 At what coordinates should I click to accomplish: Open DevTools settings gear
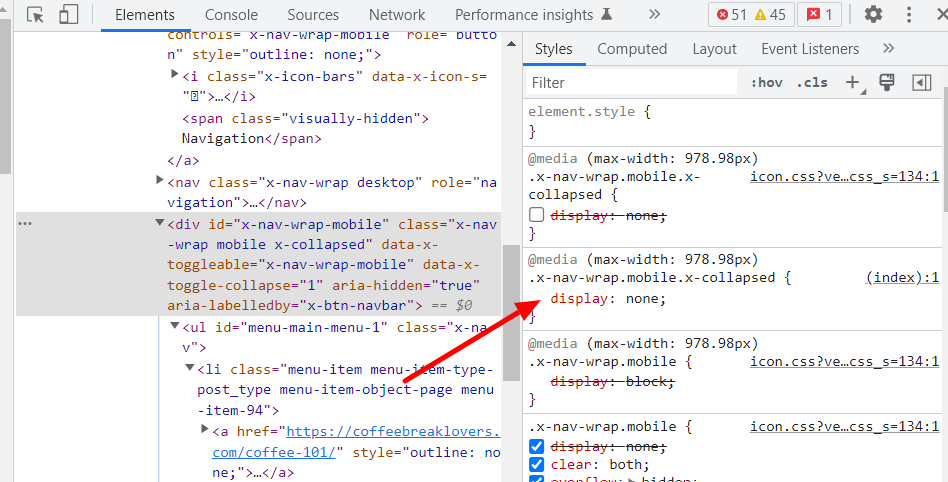pos(873,15)
